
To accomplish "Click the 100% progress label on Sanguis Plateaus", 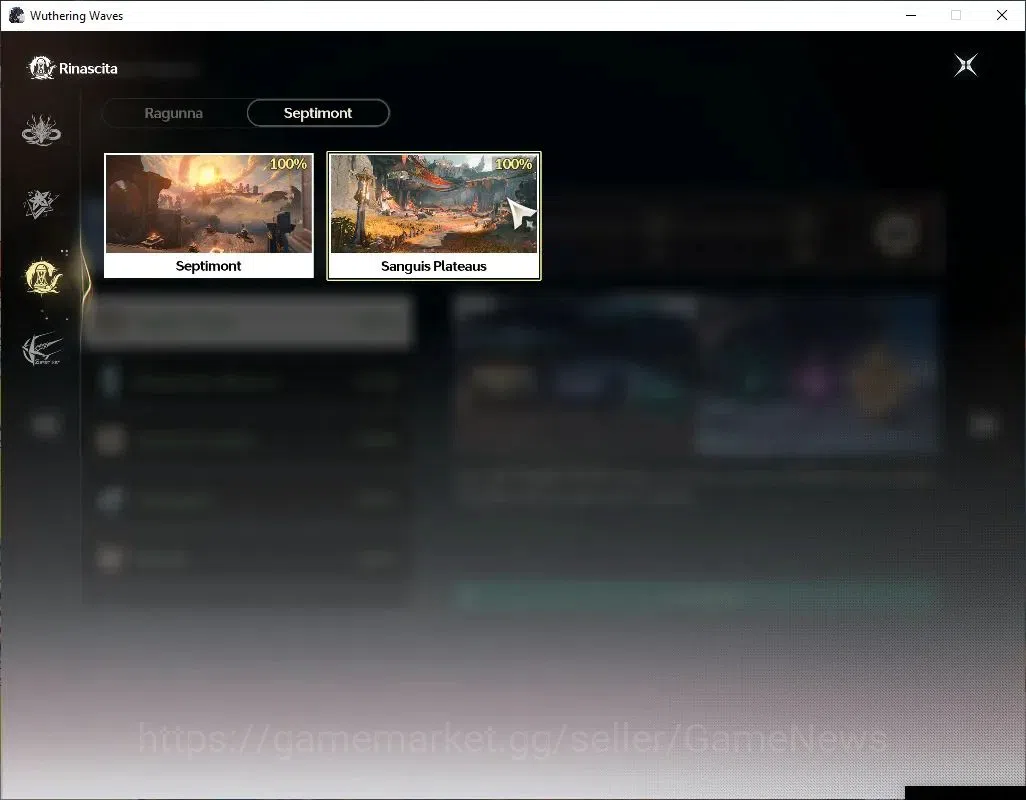I will (x=513, y=164).
